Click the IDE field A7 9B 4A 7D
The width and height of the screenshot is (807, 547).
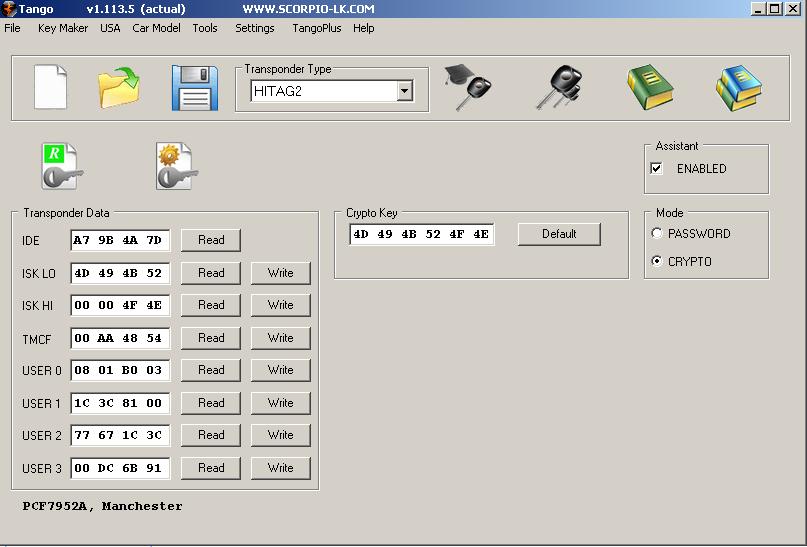(120, 240)
